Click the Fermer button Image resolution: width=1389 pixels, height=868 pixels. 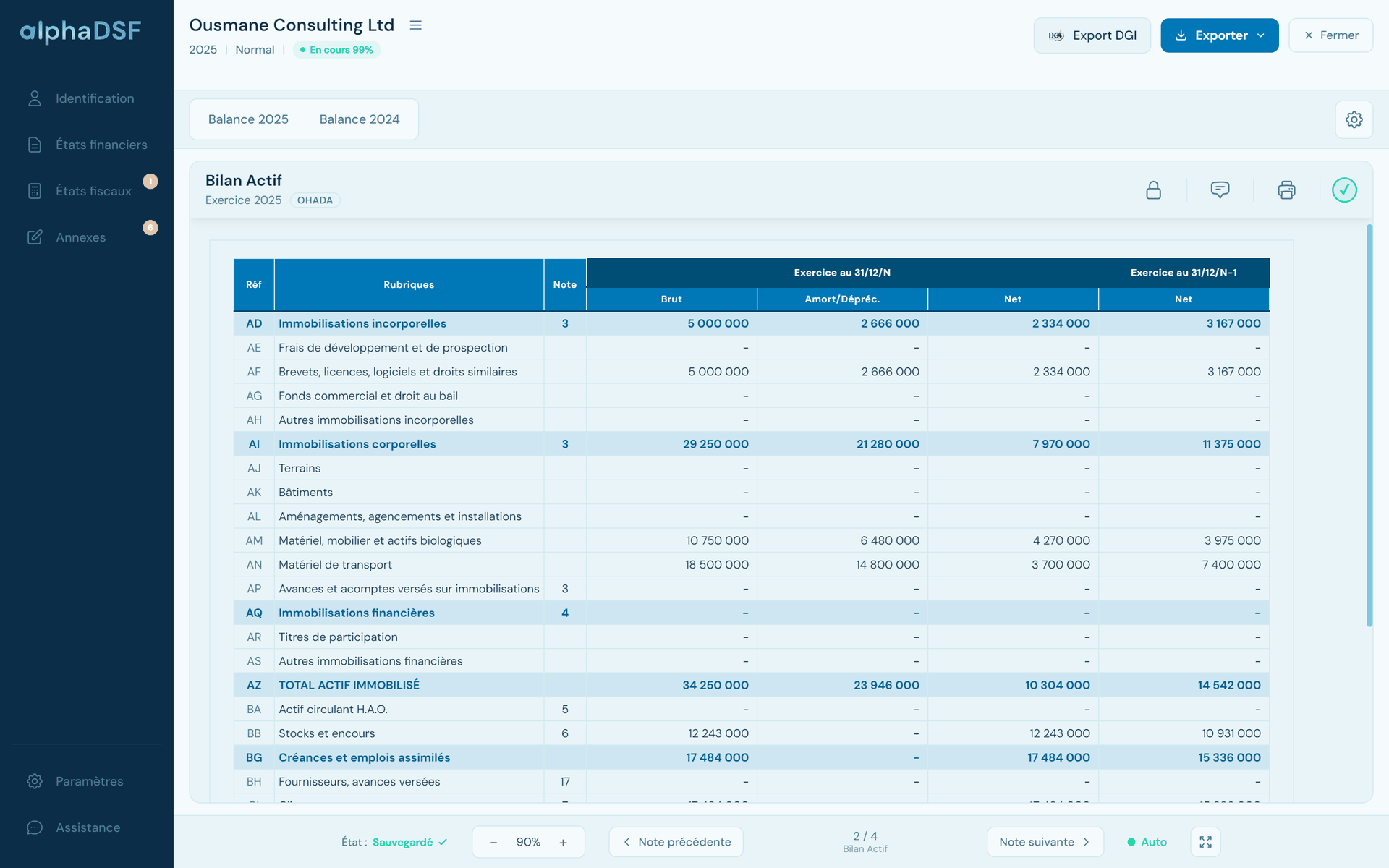(x=1330, y=35)
